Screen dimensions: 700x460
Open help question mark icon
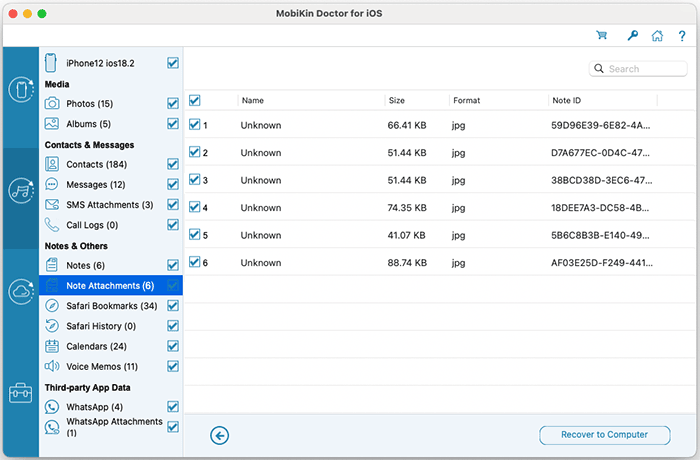tap(682, 36)
